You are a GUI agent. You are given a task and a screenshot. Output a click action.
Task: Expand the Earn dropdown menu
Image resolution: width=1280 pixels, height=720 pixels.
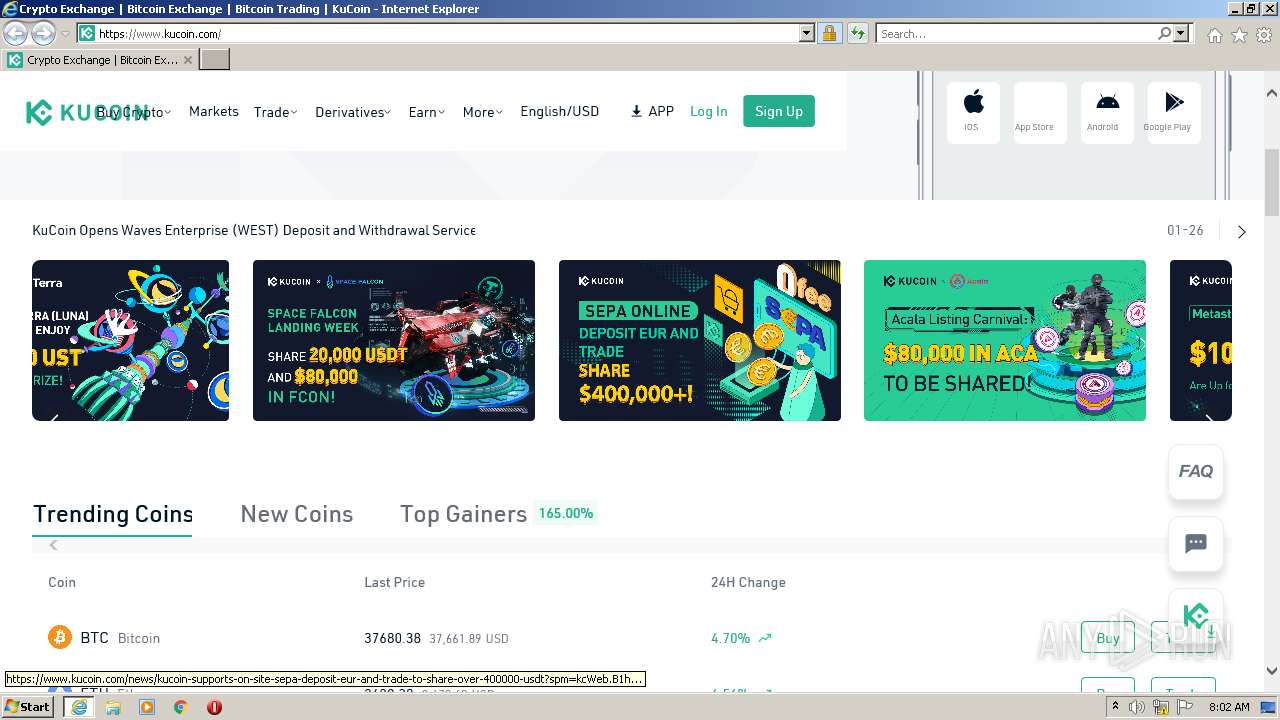click(x=427, y=112)
